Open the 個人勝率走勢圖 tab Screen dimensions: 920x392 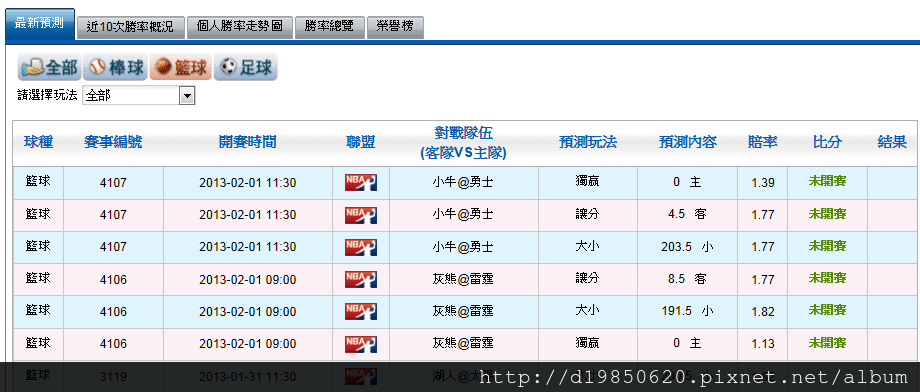tap(239, 28)
